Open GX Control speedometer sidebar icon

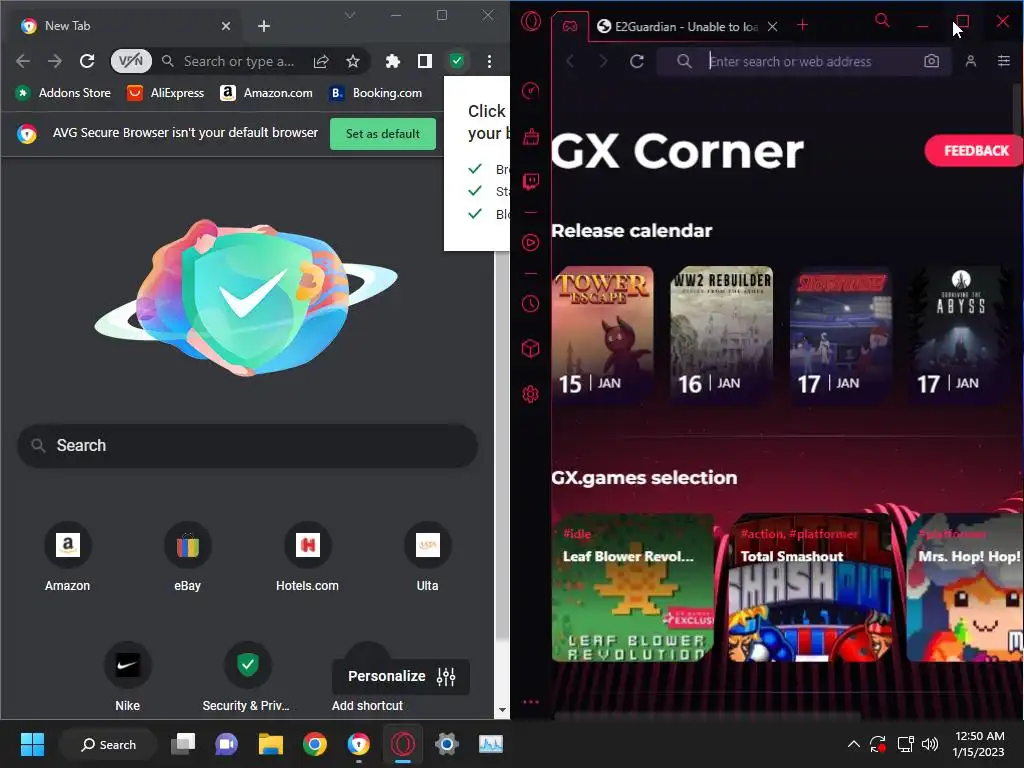(x=531, y=90)
